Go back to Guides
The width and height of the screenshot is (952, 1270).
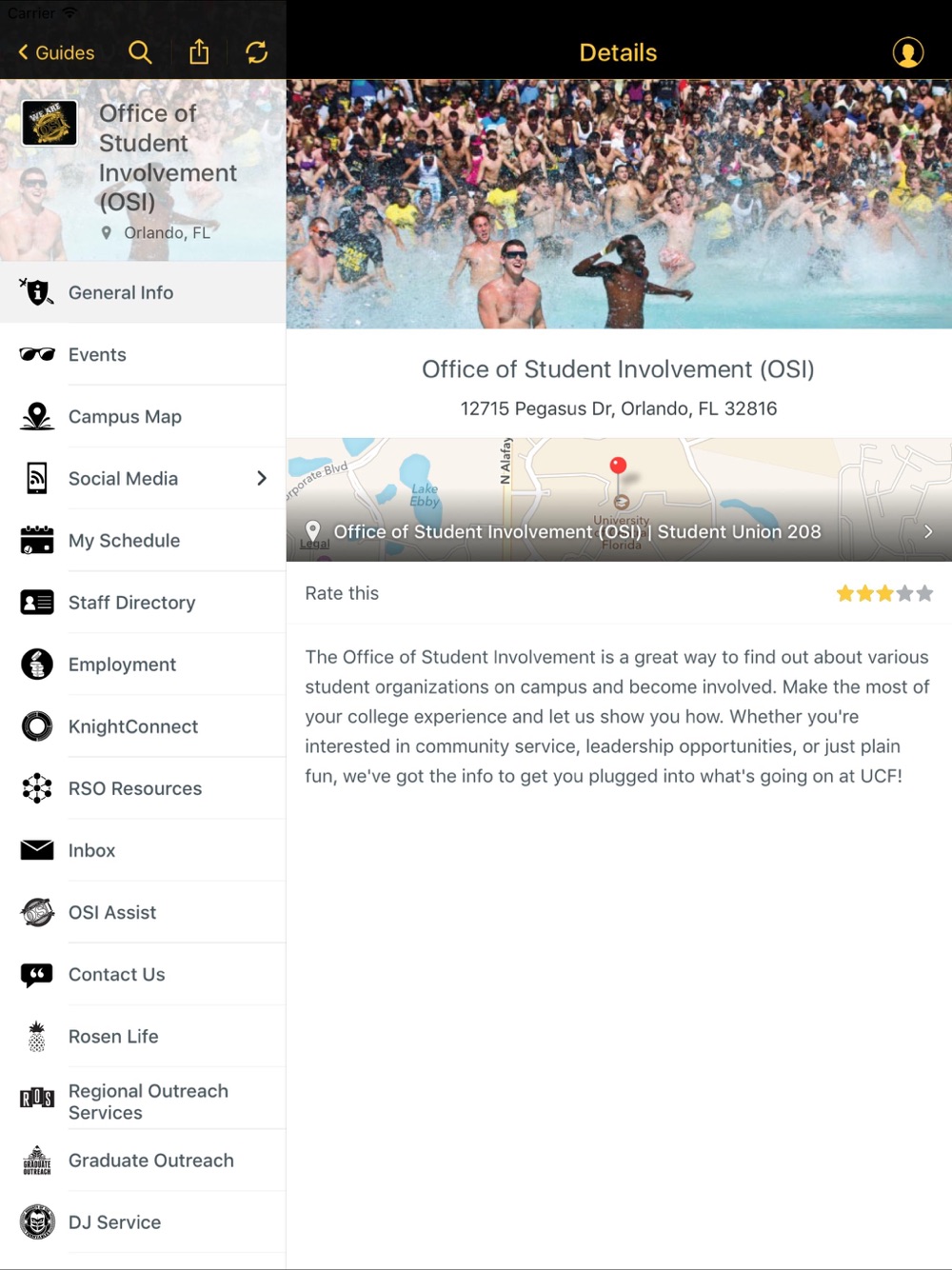coord(56,52)
